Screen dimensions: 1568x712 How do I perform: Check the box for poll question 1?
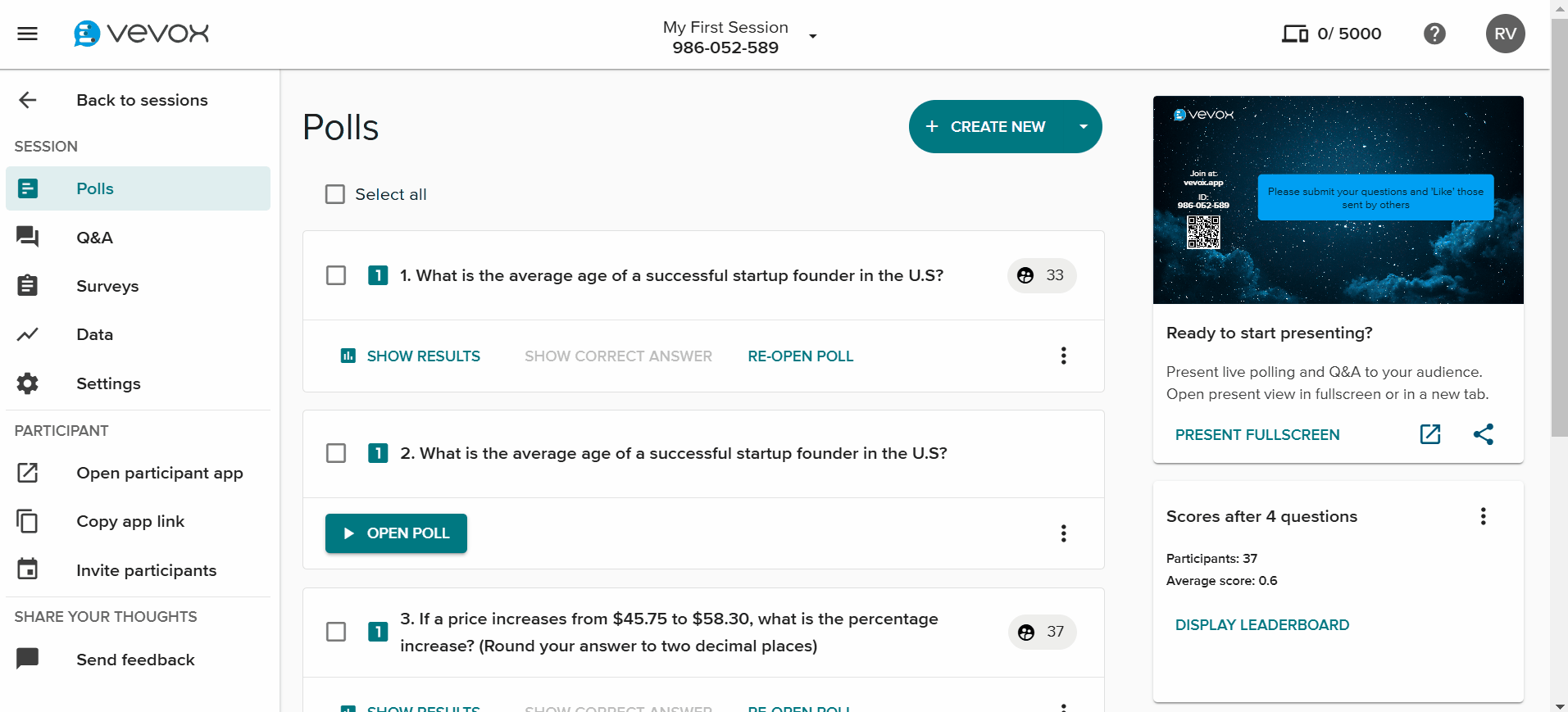coord(336,275)
